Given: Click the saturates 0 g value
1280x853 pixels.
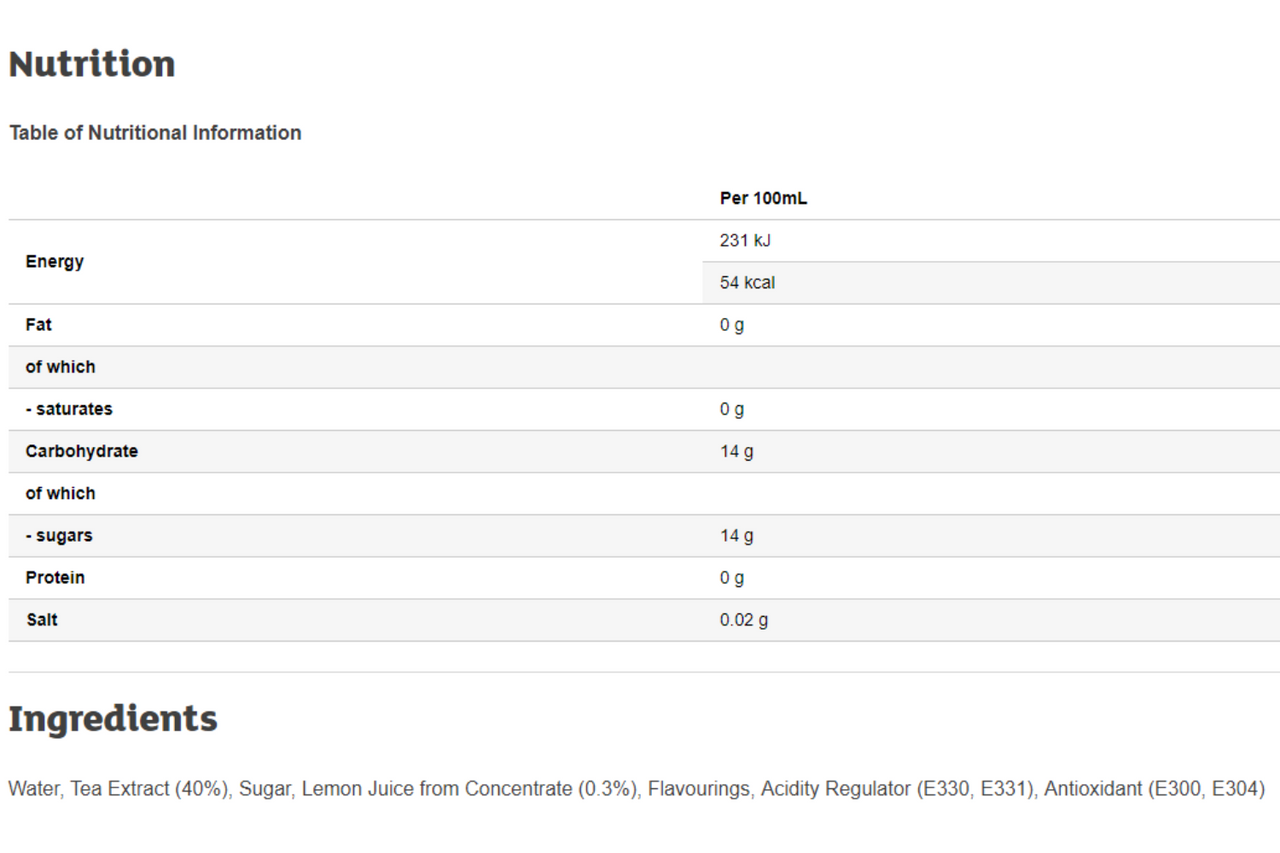Looking at the screenshot, I should (x=732, y=409).
